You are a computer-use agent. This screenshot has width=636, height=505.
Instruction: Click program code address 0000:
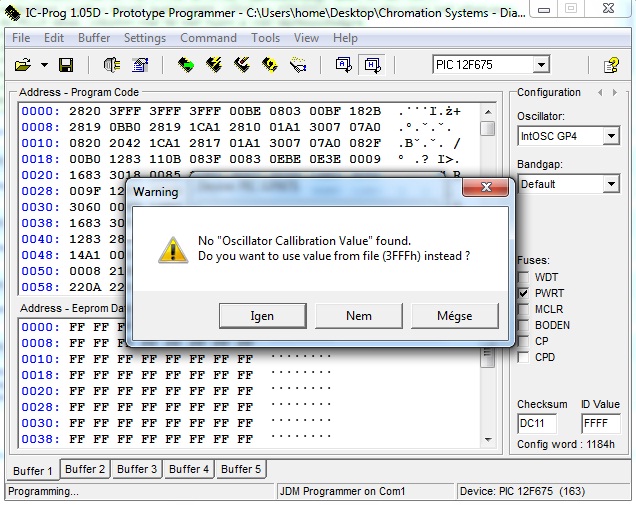(x=40, y=112)
